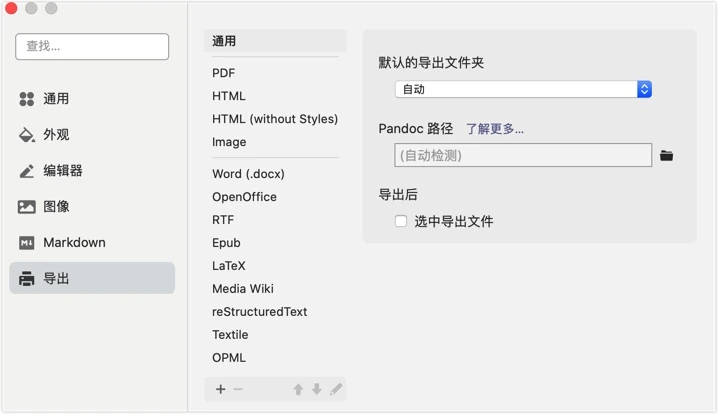Move export item up with arrow
This screenshot has width=718, height=414.
[298, 389]
